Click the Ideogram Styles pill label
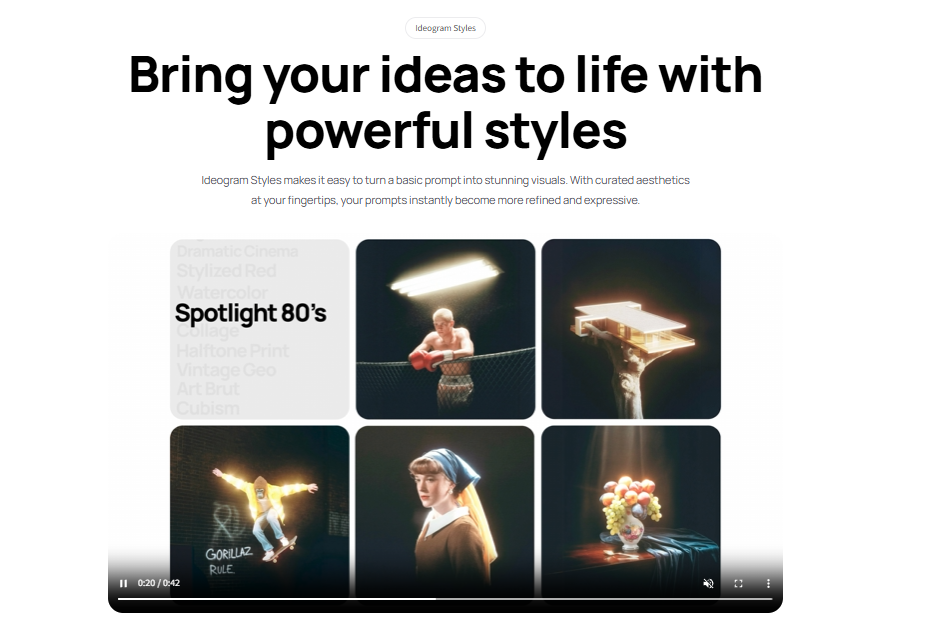This screenshot has height=630, width=950. 445,28
